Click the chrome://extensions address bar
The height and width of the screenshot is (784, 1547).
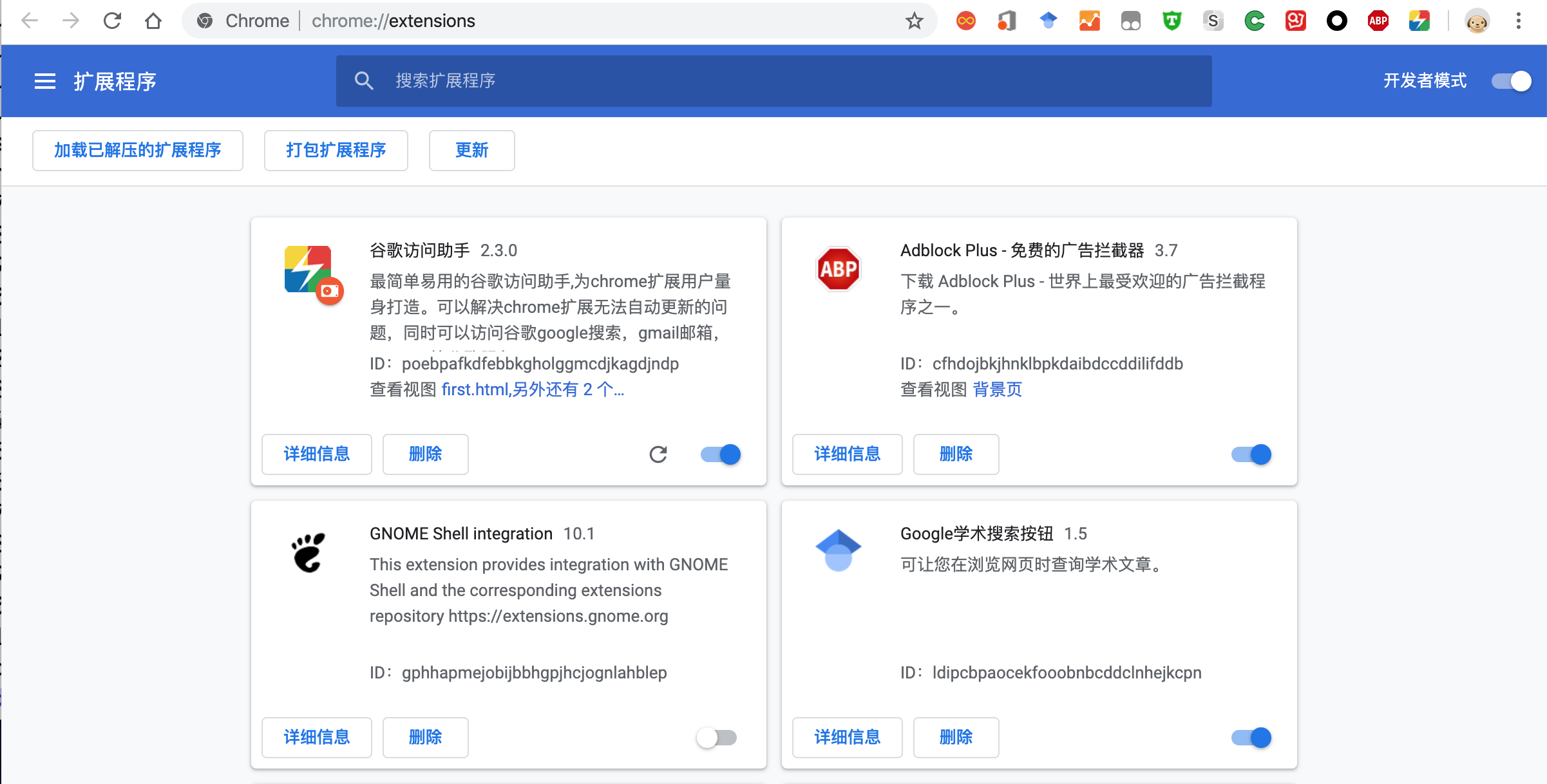coord(559,21)
